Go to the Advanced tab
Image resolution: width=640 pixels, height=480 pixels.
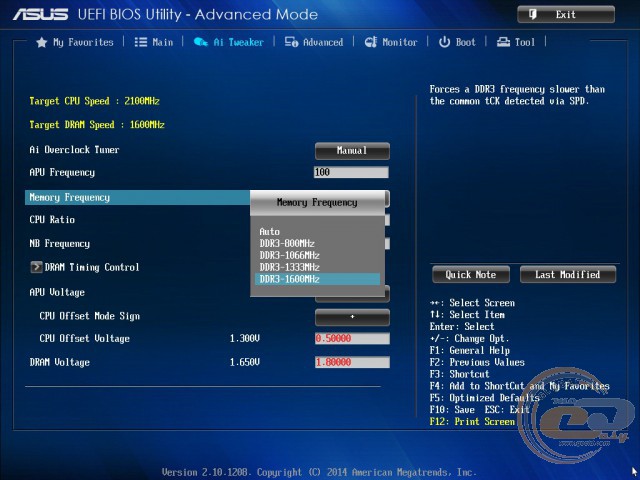314,42
